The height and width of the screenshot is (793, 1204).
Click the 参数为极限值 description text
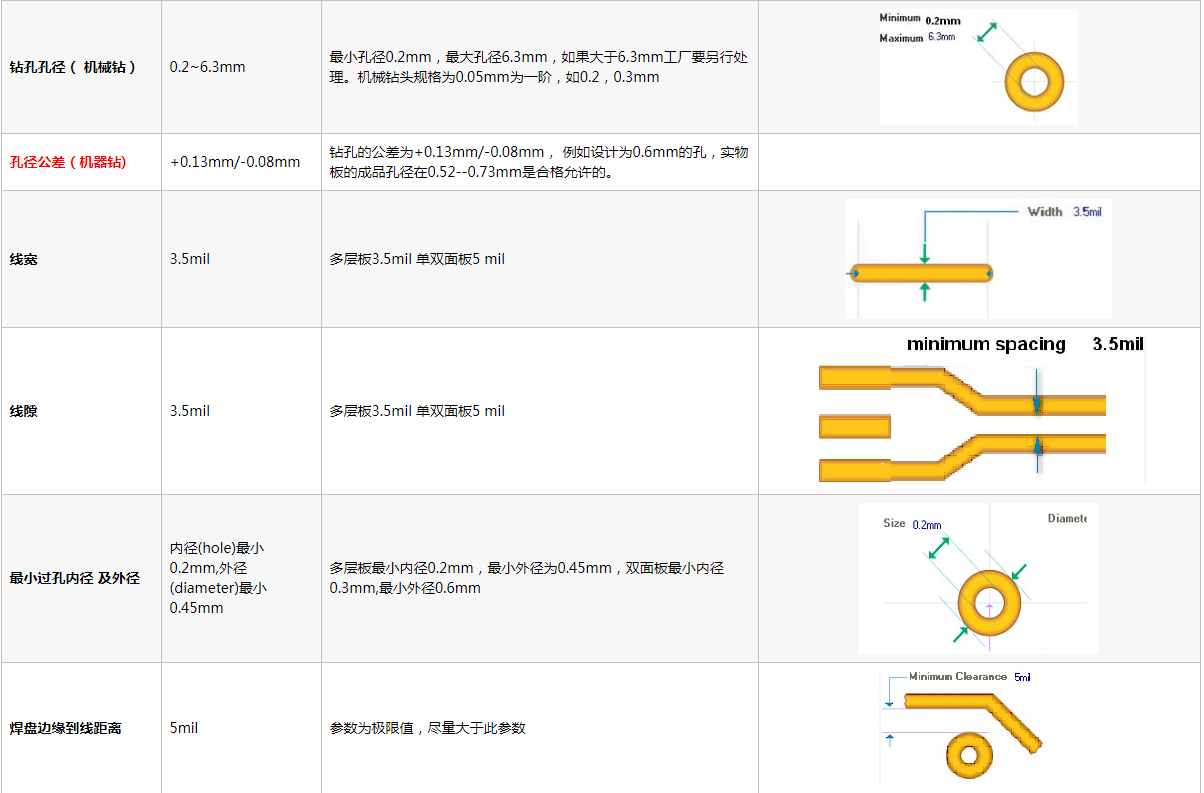(x=427, y=728)
